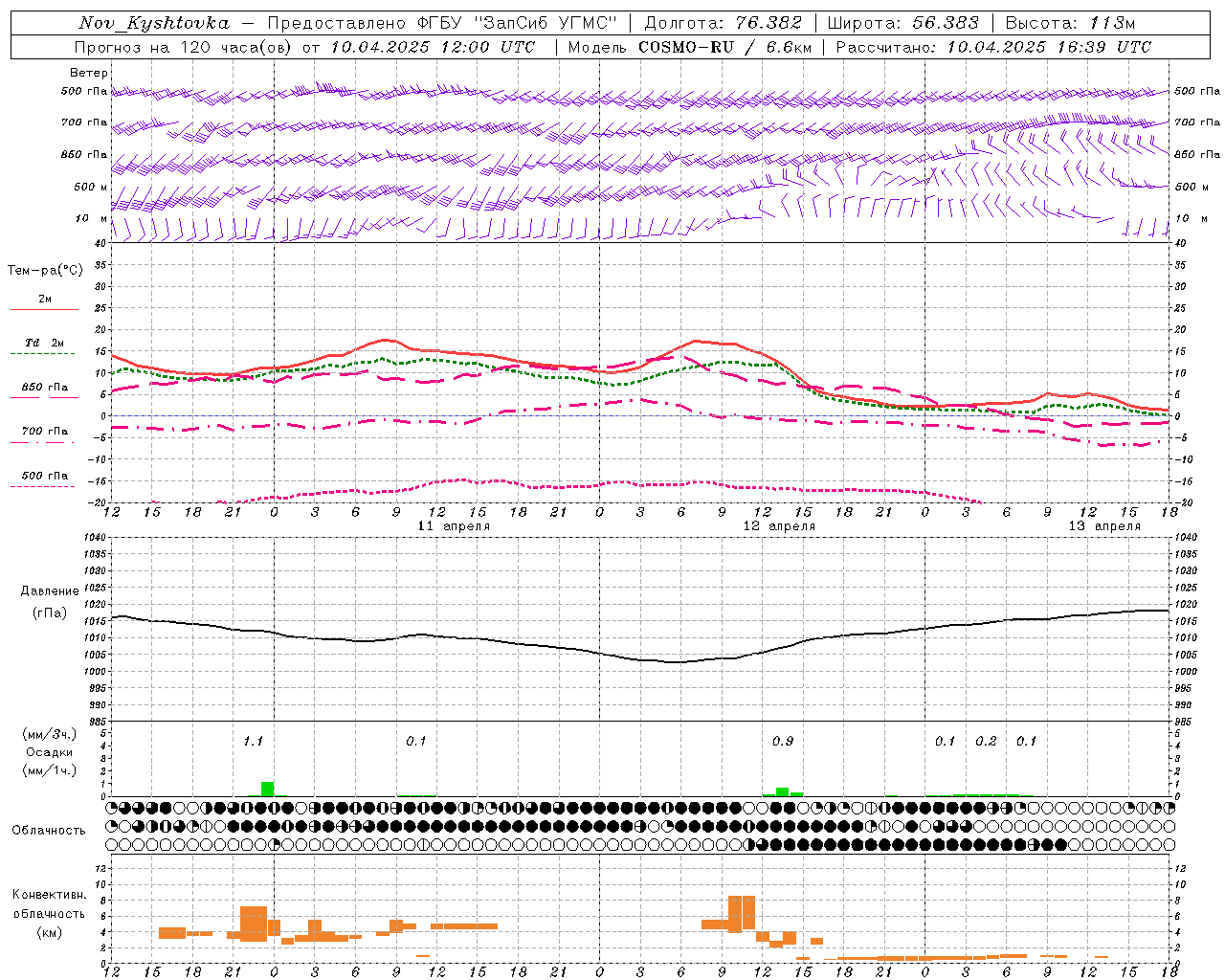
Task: Select the text Предоставлено ФГБУ "ЗапСиб УГМС"
Action: [442, 23]
